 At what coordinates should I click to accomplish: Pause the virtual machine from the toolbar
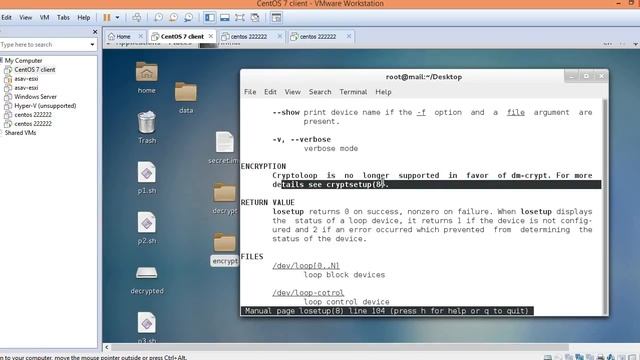107,18
